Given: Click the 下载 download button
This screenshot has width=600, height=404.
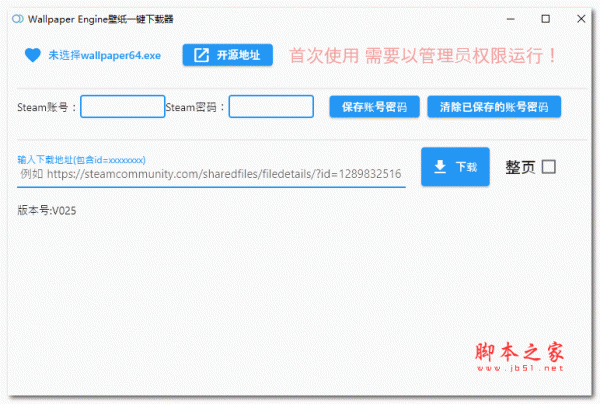Looking at the screenshot, I should [455, 167].
